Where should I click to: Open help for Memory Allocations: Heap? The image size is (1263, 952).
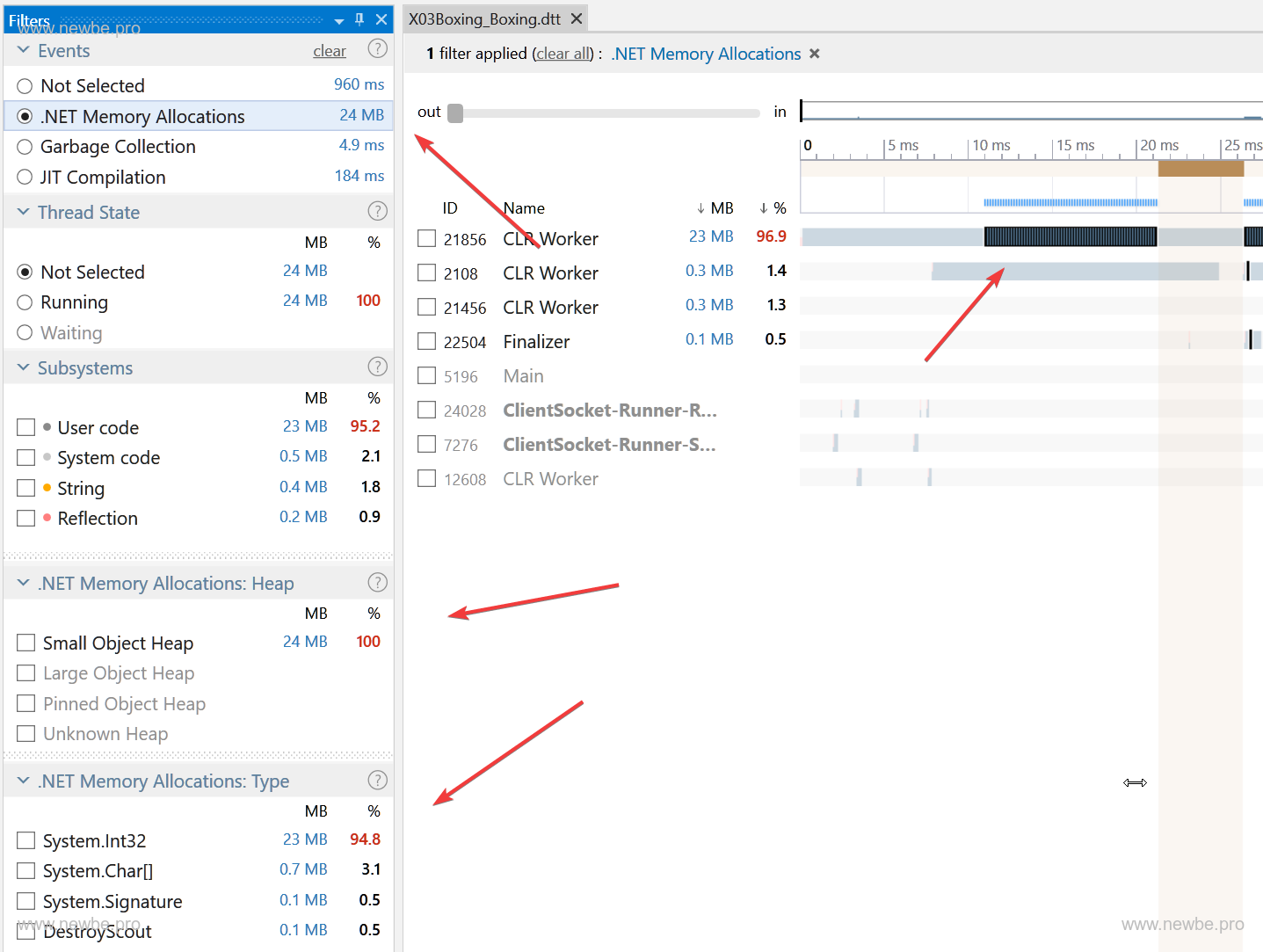point(377,582)
